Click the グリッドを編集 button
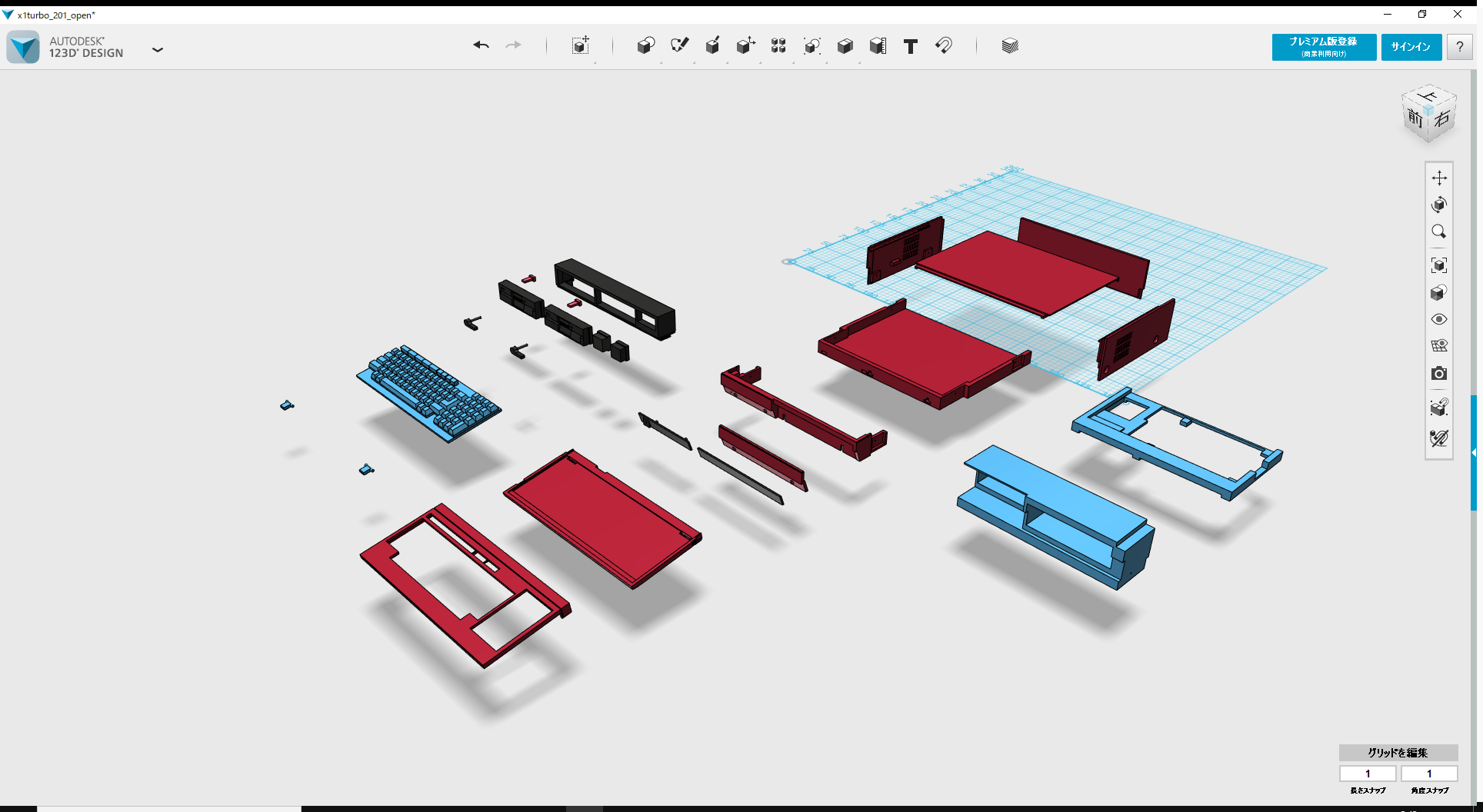Screen dimensions: 1483x812 (x=1397, y=753)
